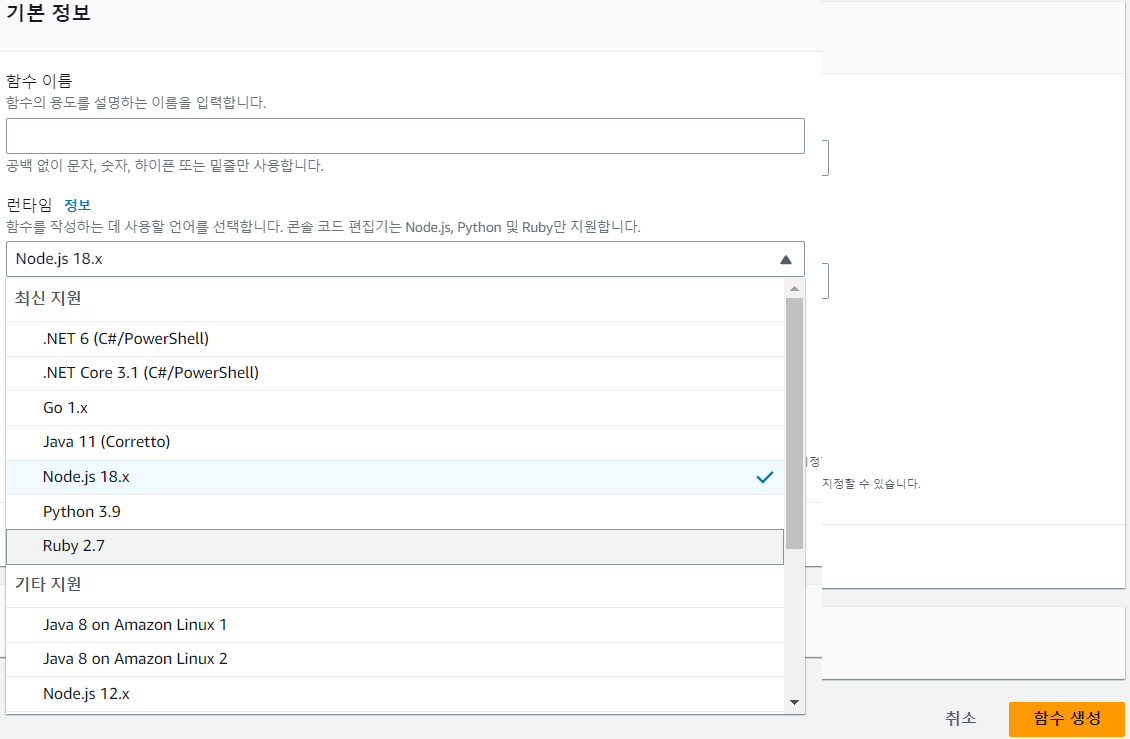
Task: Click the 취소 cancel button
Action: [961, 718]
